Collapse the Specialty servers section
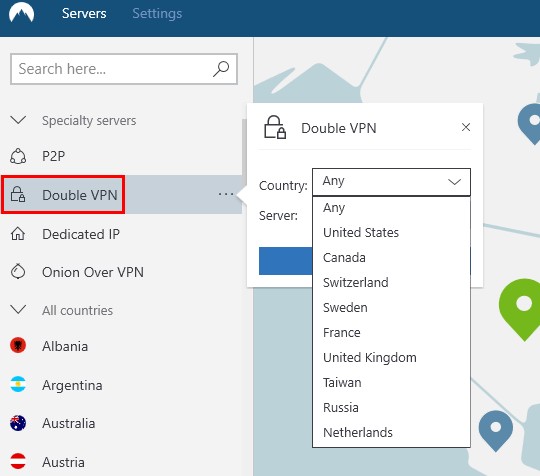 pos(18,120)
